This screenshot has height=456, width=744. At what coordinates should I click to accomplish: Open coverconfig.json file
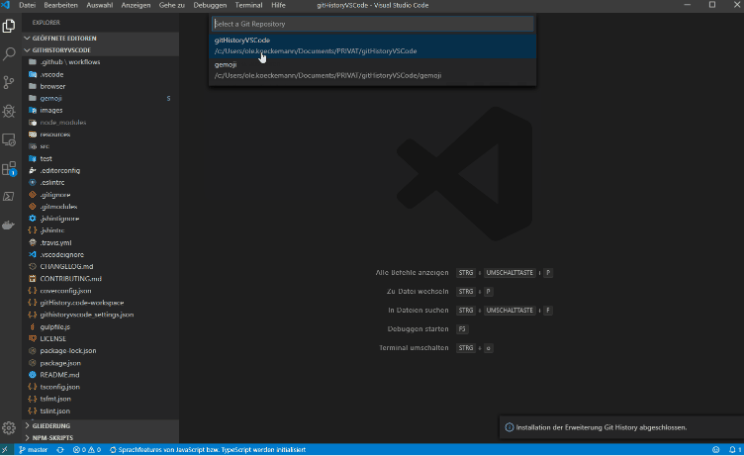[101, 291]
